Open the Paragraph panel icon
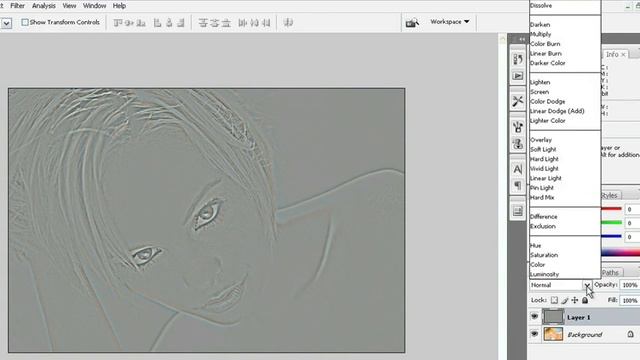640x360 pixels. click(x=518, y=186)
